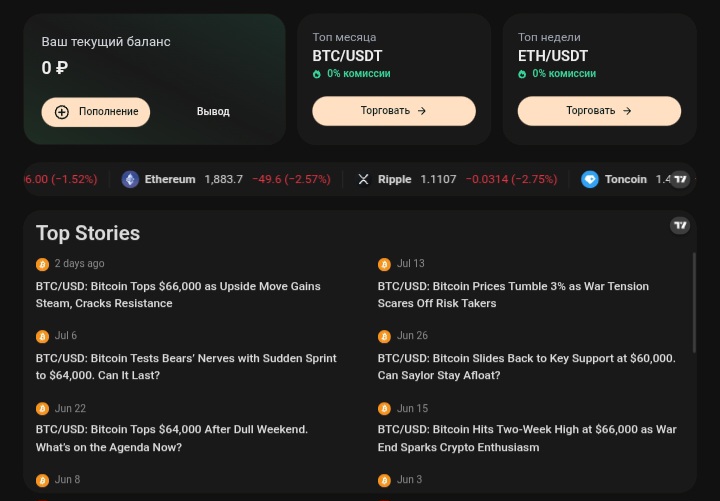Click Торговать button for ETH/USDT
The height and width of the screenshot is (501, 720).
pos(599,111)
